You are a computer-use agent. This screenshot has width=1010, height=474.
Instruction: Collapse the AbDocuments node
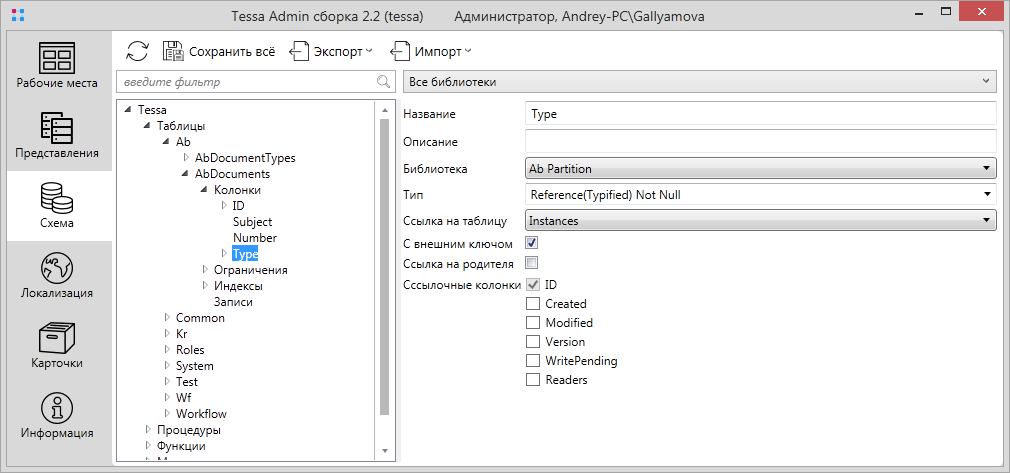click(187, 174)
